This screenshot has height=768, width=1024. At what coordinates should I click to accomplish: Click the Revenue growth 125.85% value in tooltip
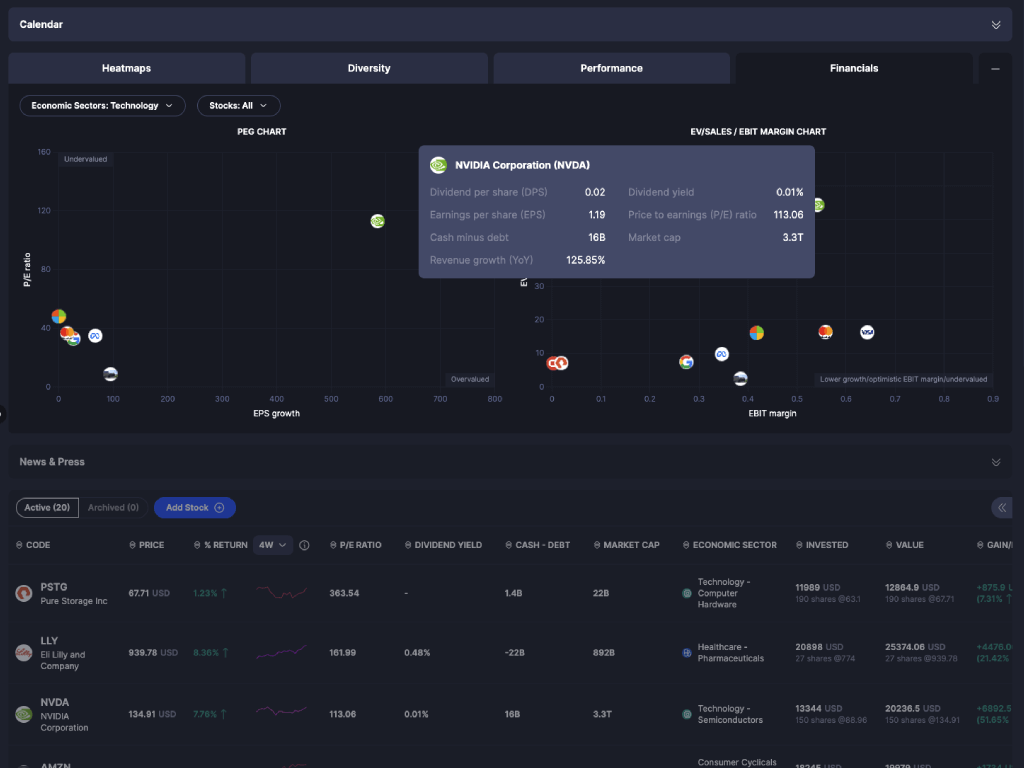click(585, 260)
